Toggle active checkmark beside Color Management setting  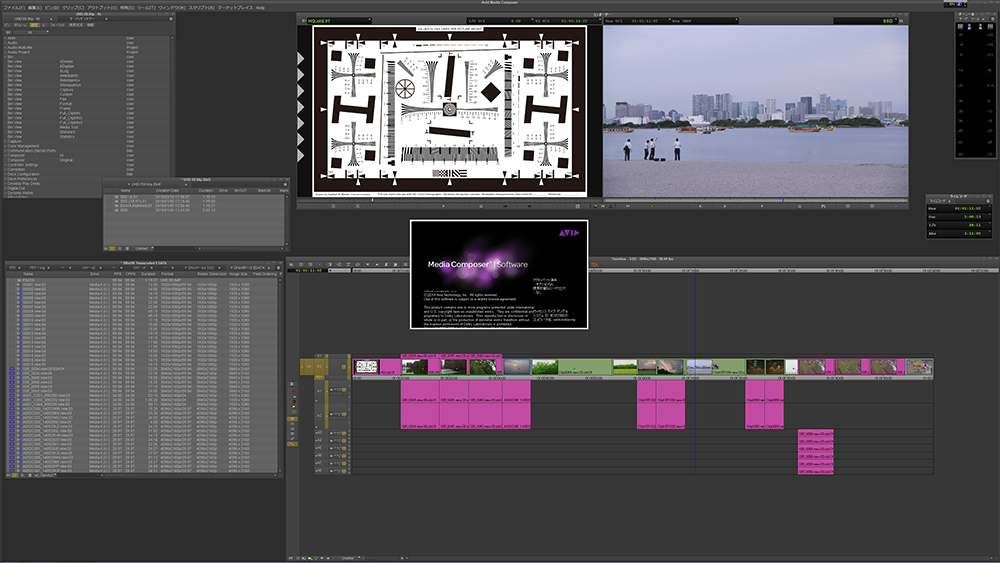tap(5, 146)
